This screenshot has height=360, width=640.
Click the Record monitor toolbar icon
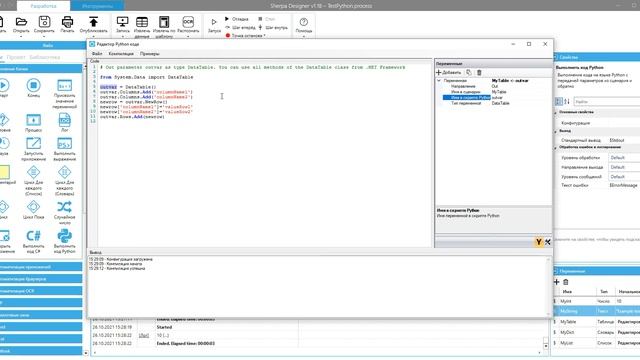(x=122, y=22)
